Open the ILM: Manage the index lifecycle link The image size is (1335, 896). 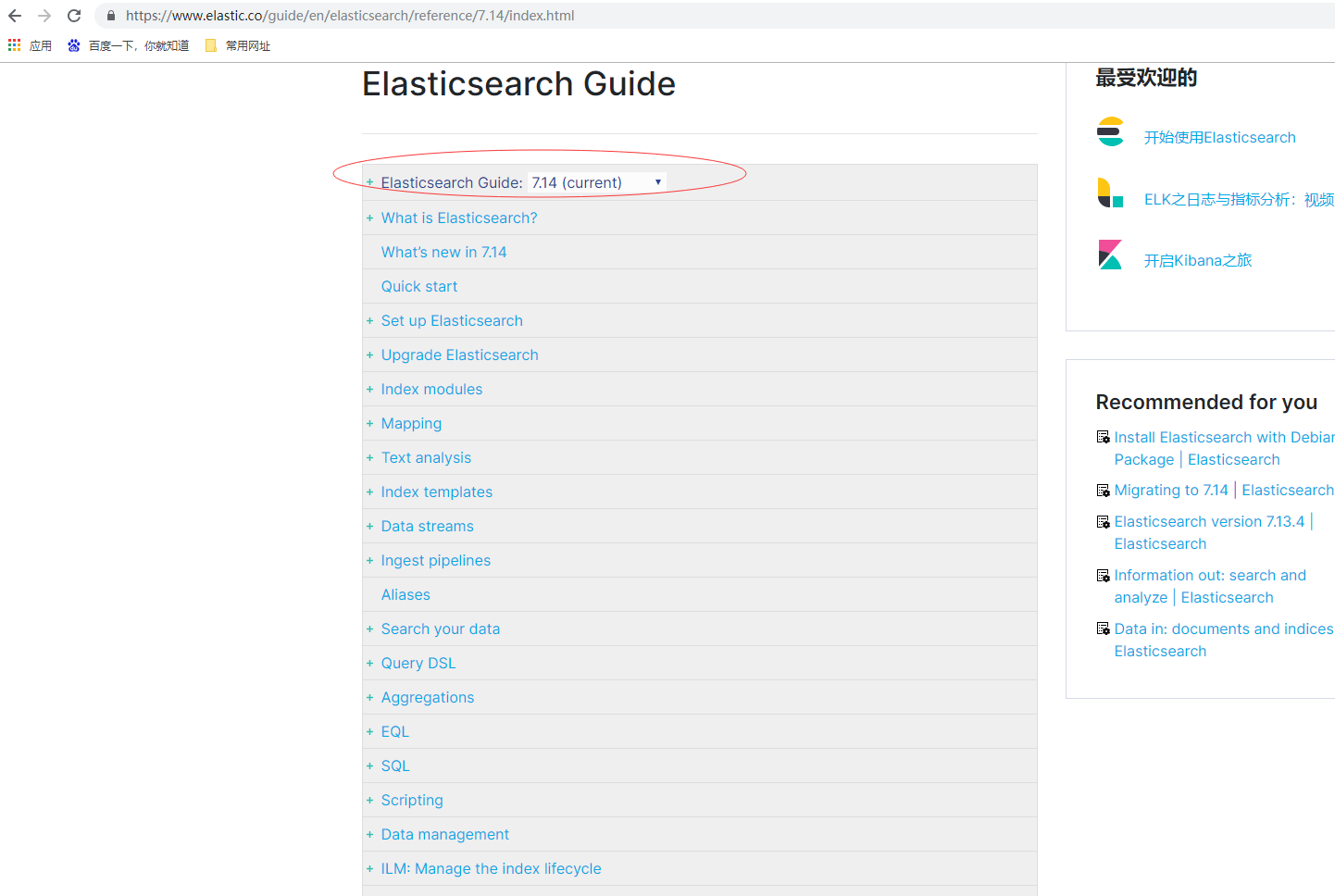[492, 868]
